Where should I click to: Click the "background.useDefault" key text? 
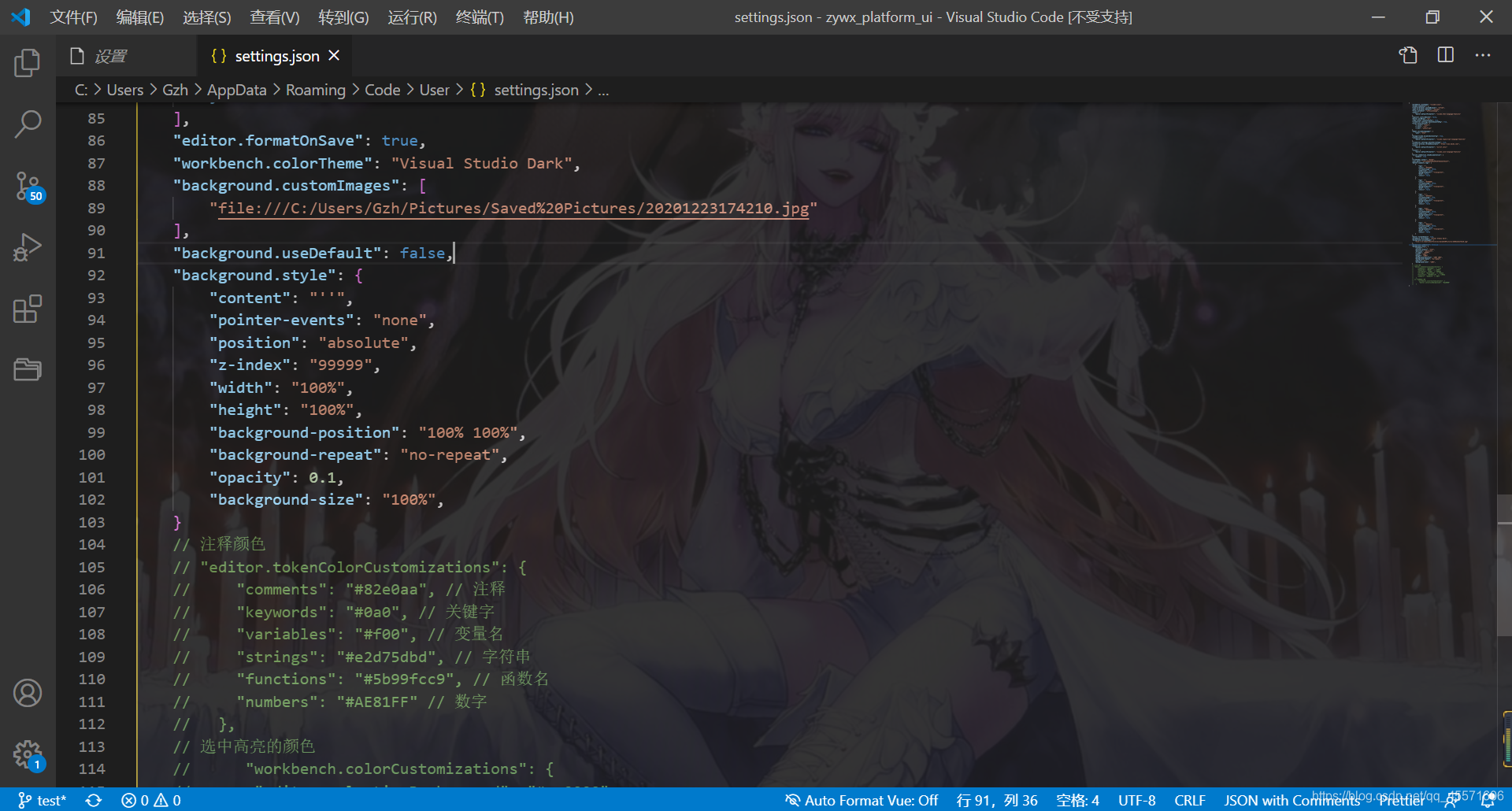[x=277, y=253]
